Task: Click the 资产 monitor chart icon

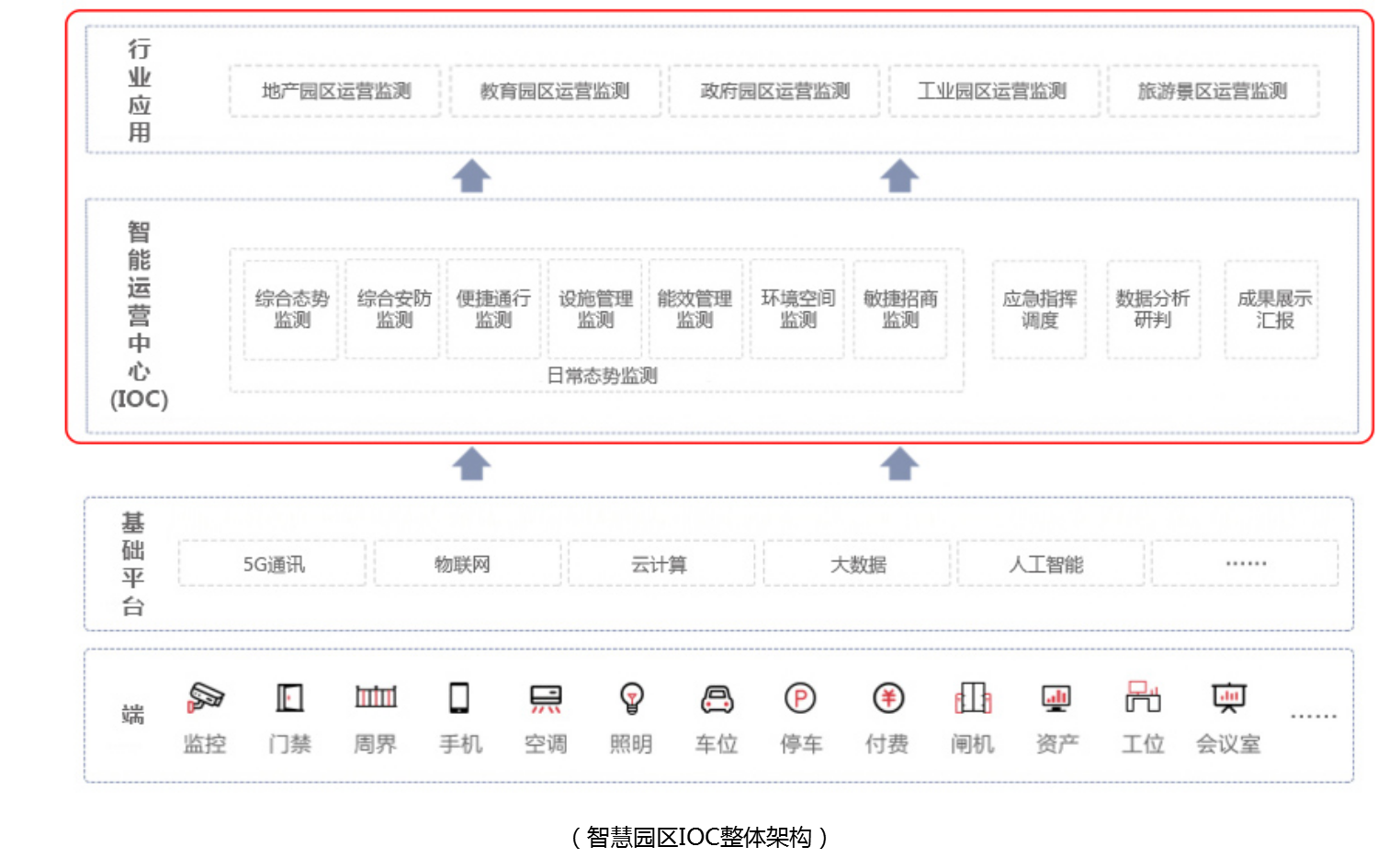Action: coord(1056,698)
